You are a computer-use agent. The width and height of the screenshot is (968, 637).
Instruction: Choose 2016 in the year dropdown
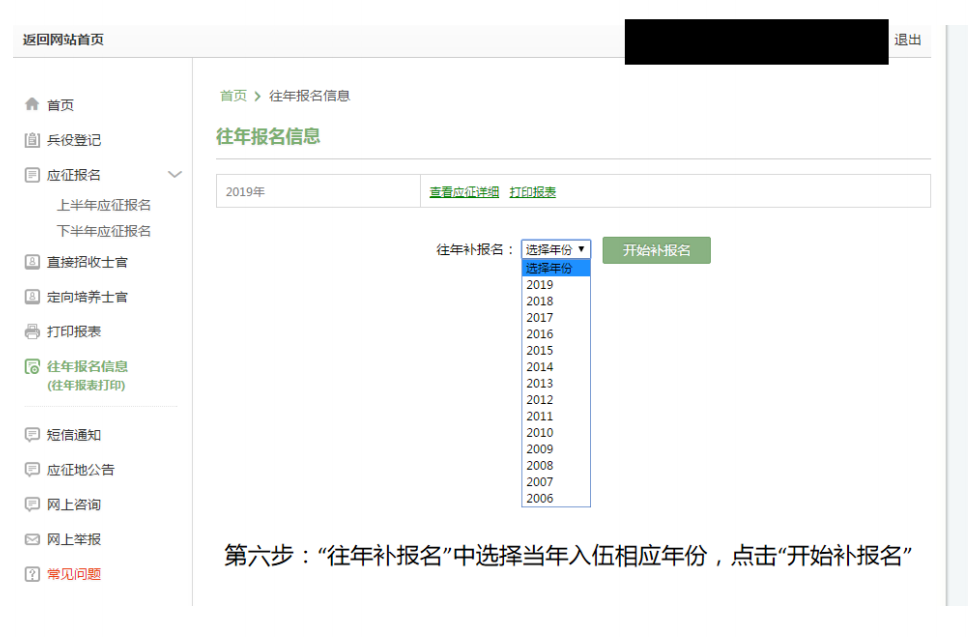(x=556, y=334)
